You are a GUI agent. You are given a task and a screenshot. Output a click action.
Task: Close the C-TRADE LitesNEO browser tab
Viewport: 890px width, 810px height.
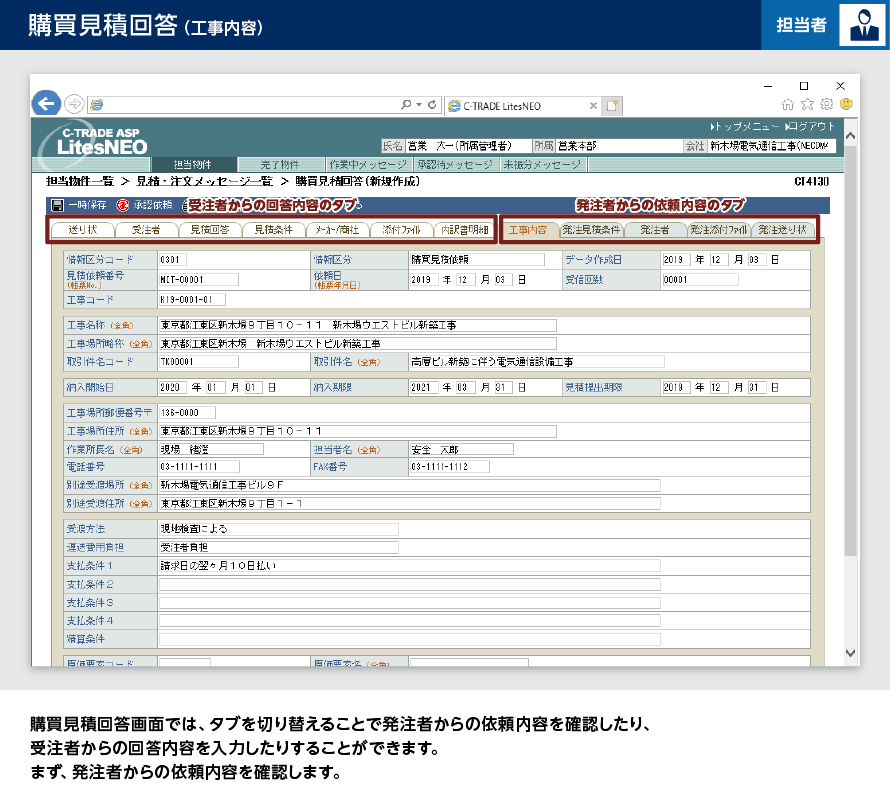593,105
